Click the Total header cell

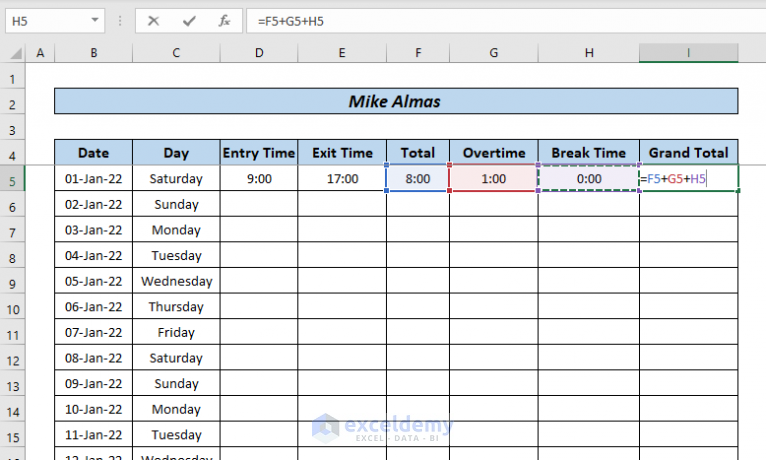tap(418, 152)
